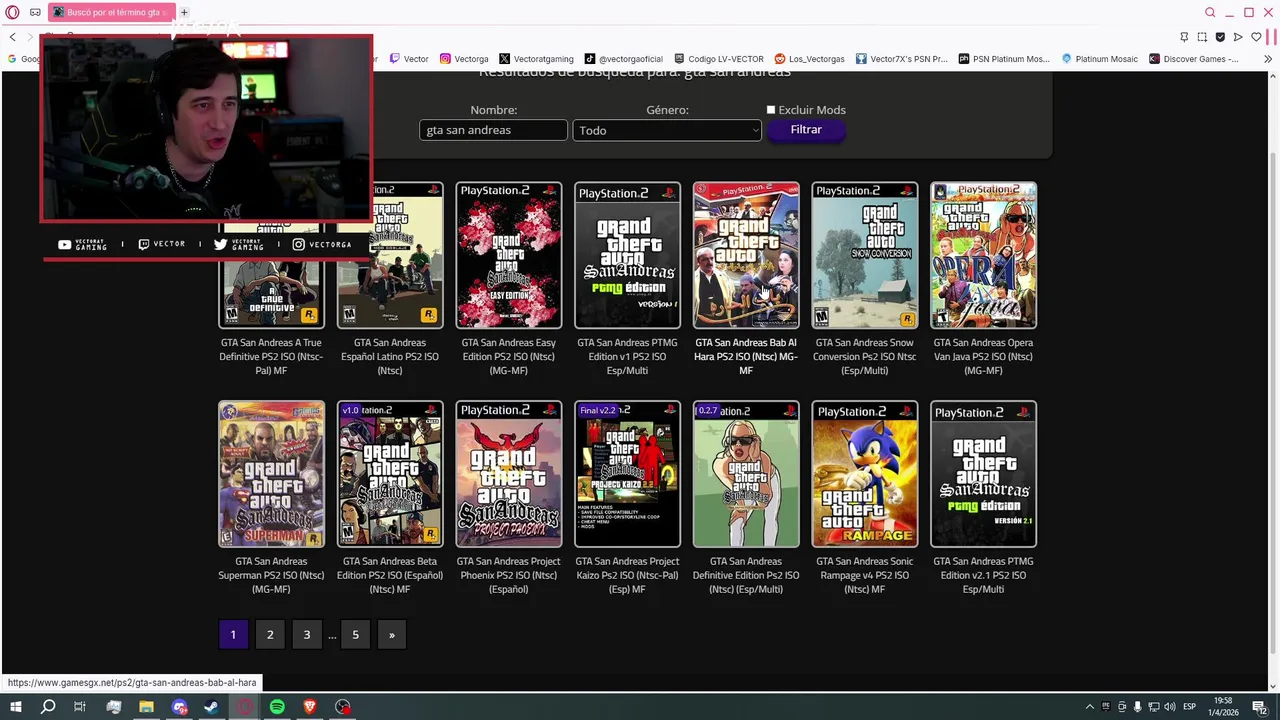Go back with the browser back arrow
1280x720 pixels.
pyautogui.click(x=12, y=37)
